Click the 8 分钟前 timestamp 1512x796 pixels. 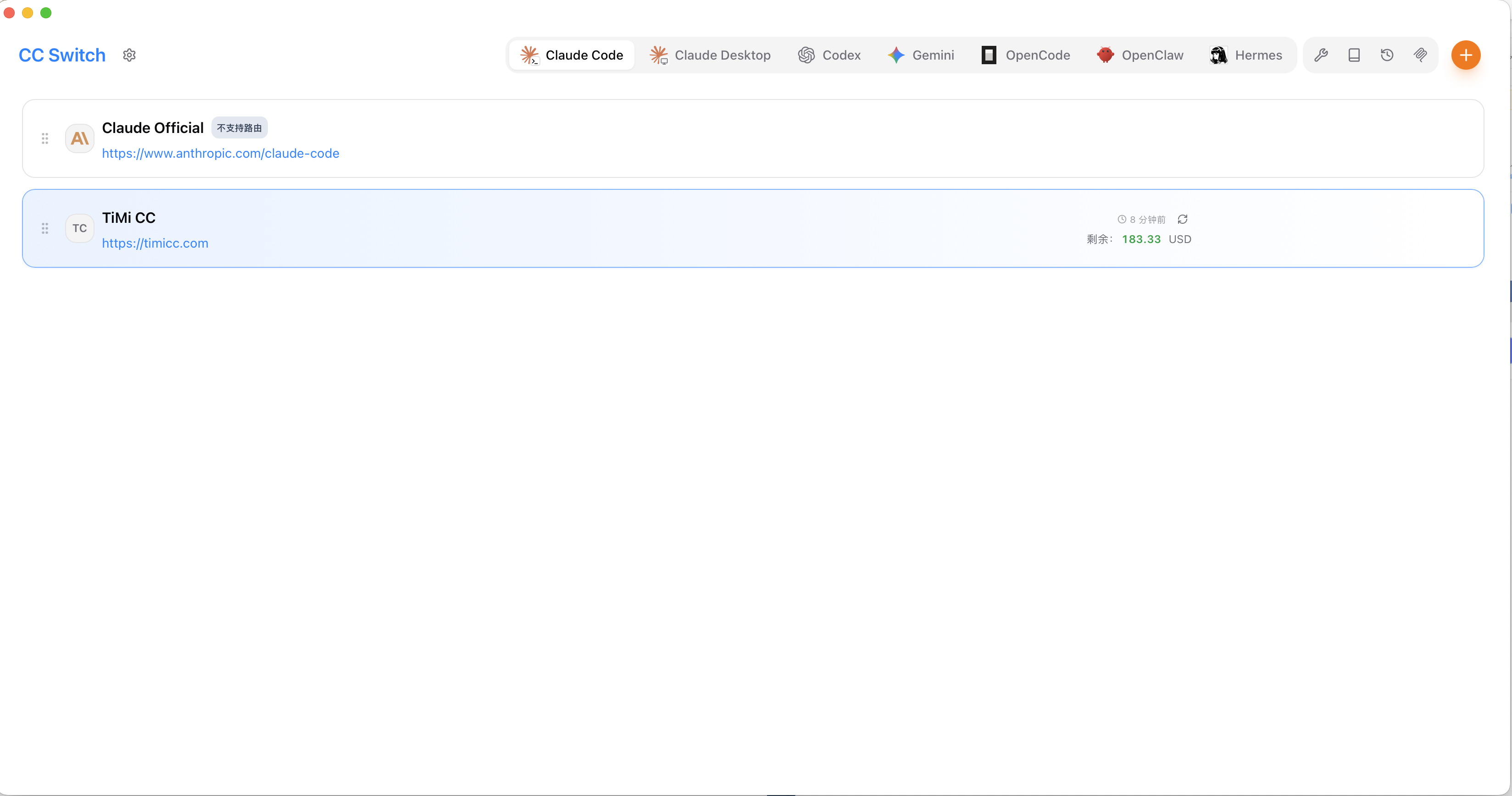pyautogui.click(x=1142, y=219)
